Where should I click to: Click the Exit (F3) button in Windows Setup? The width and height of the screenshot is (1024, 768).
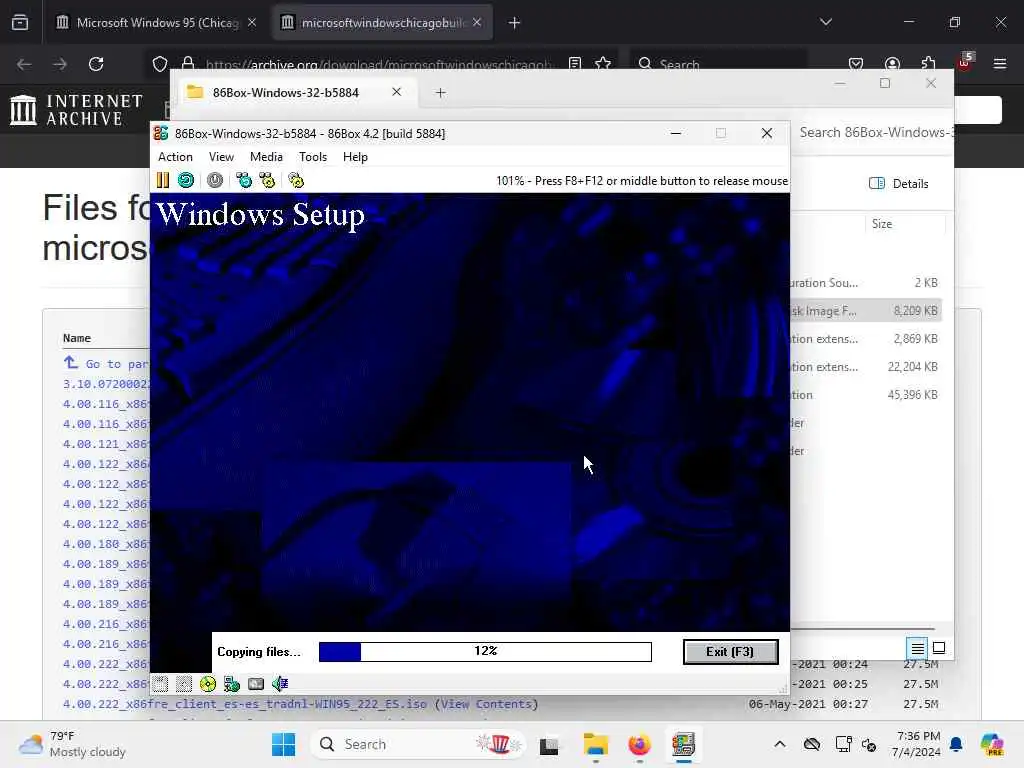(730, 652)
